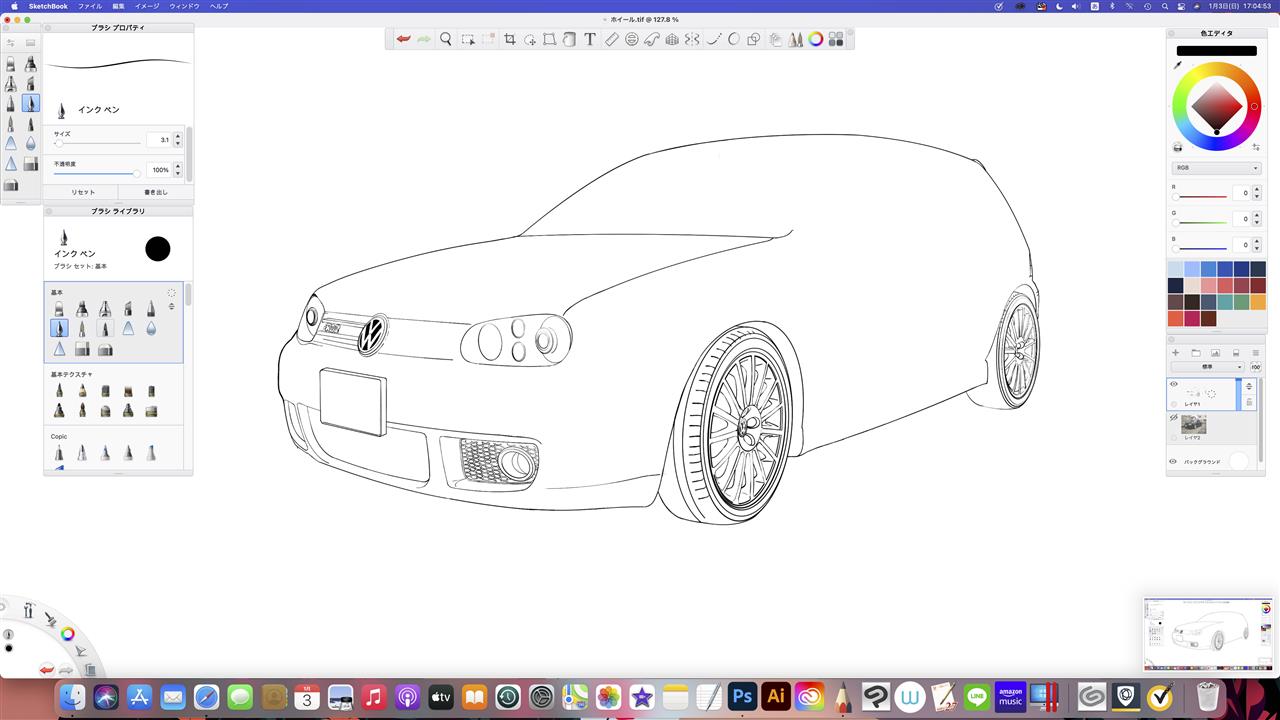
Task: Select the French Curve tool
Action: coord(652,39)
